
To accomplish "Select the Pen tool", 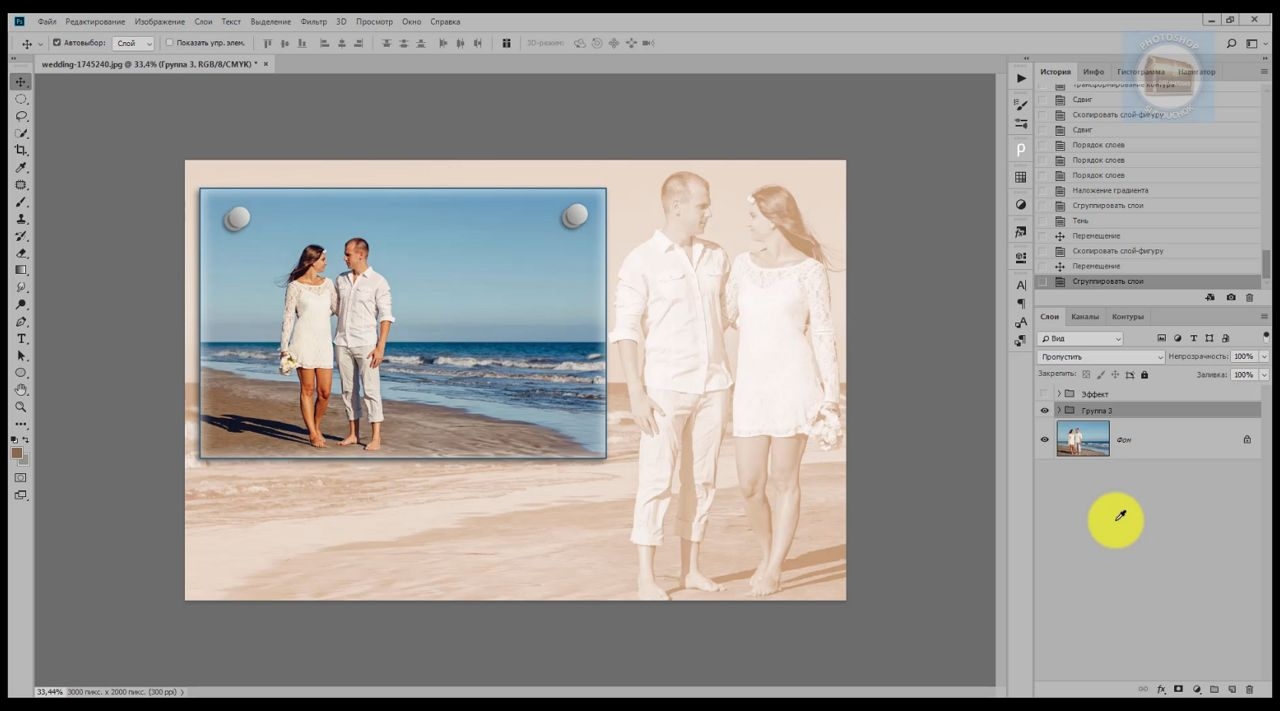I will pyautogui.click(x=21, y=322).
